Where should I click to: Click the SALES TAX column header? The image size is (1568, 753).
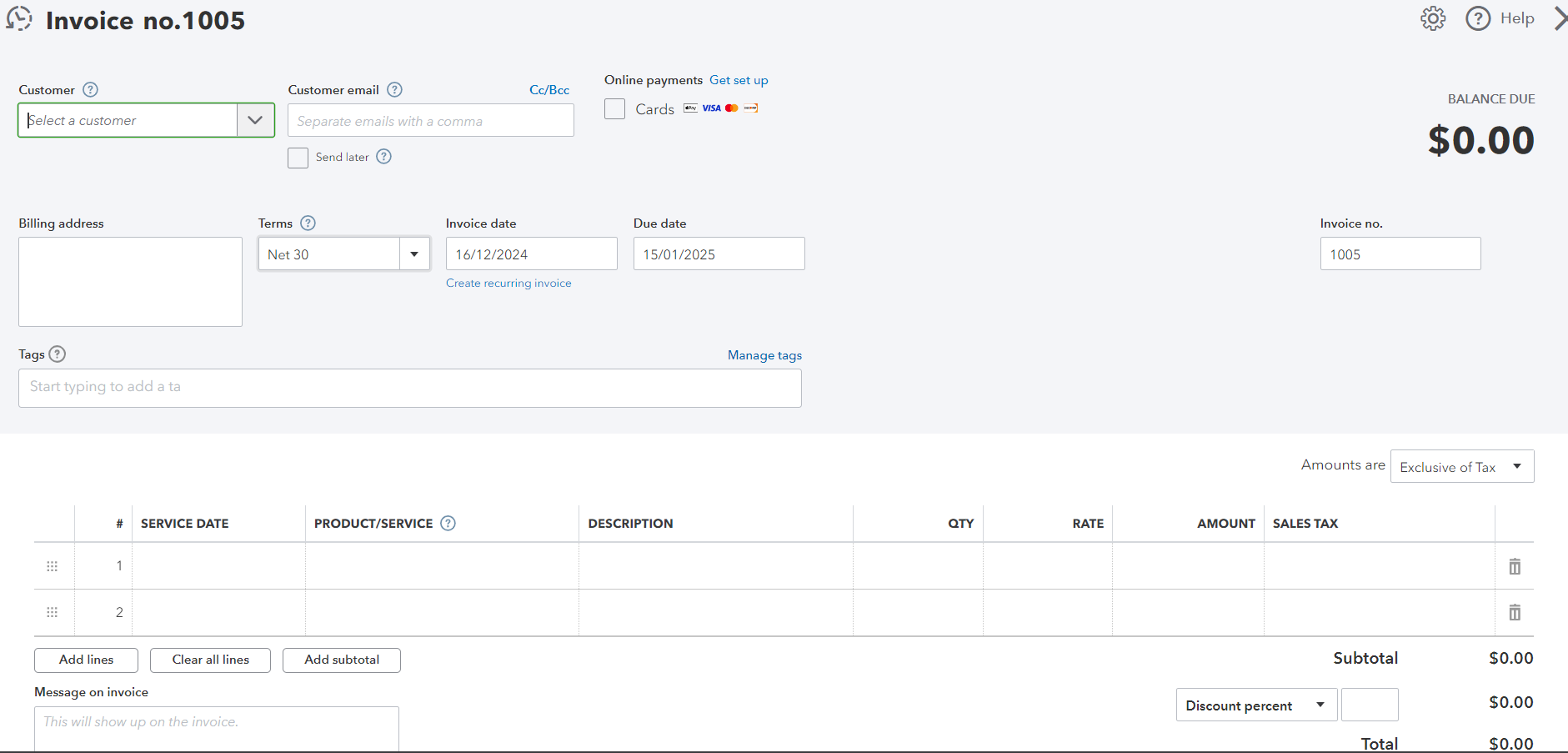click(1305, 524)
